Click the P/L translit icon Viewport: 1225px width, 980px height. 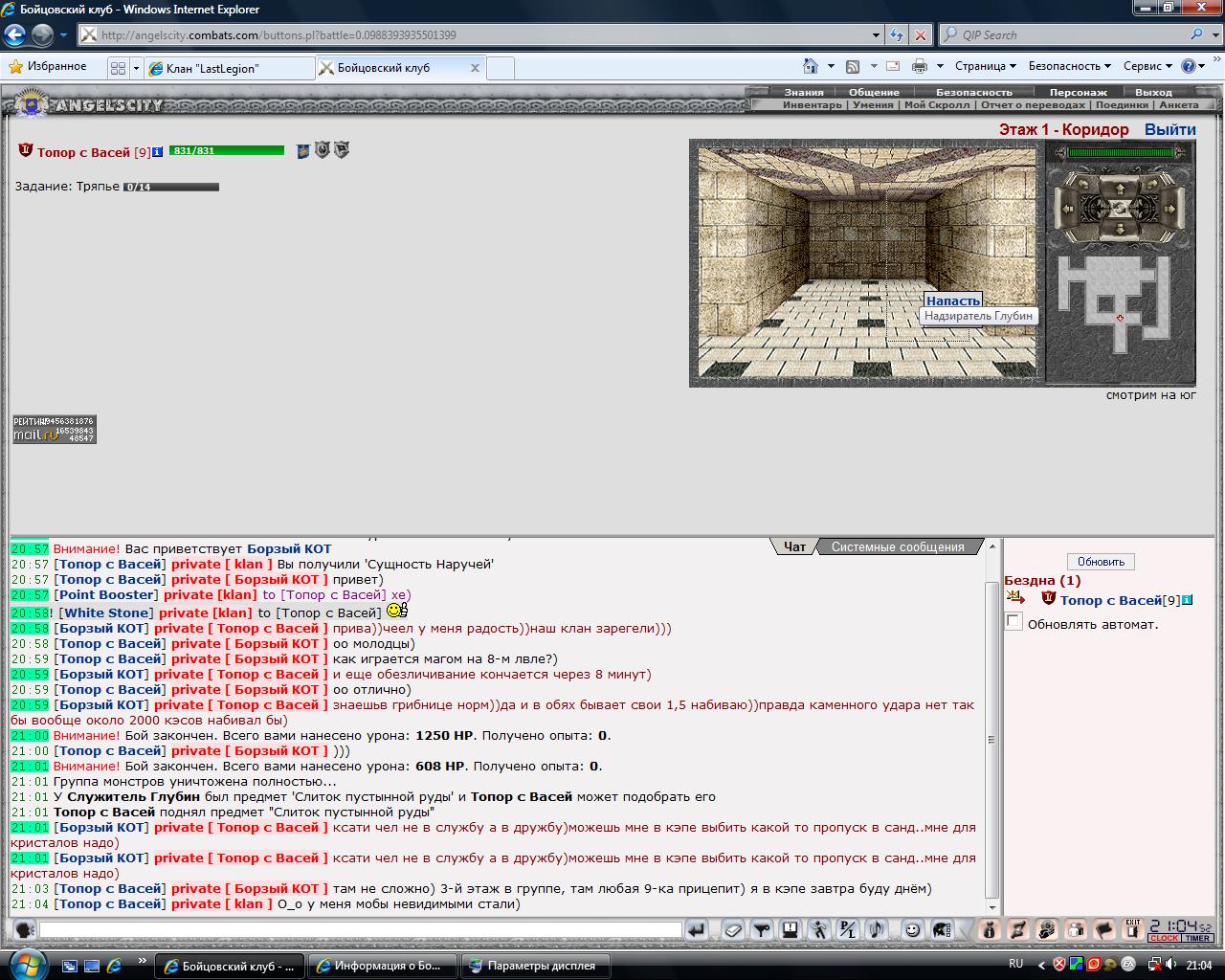tap(847, 930)
